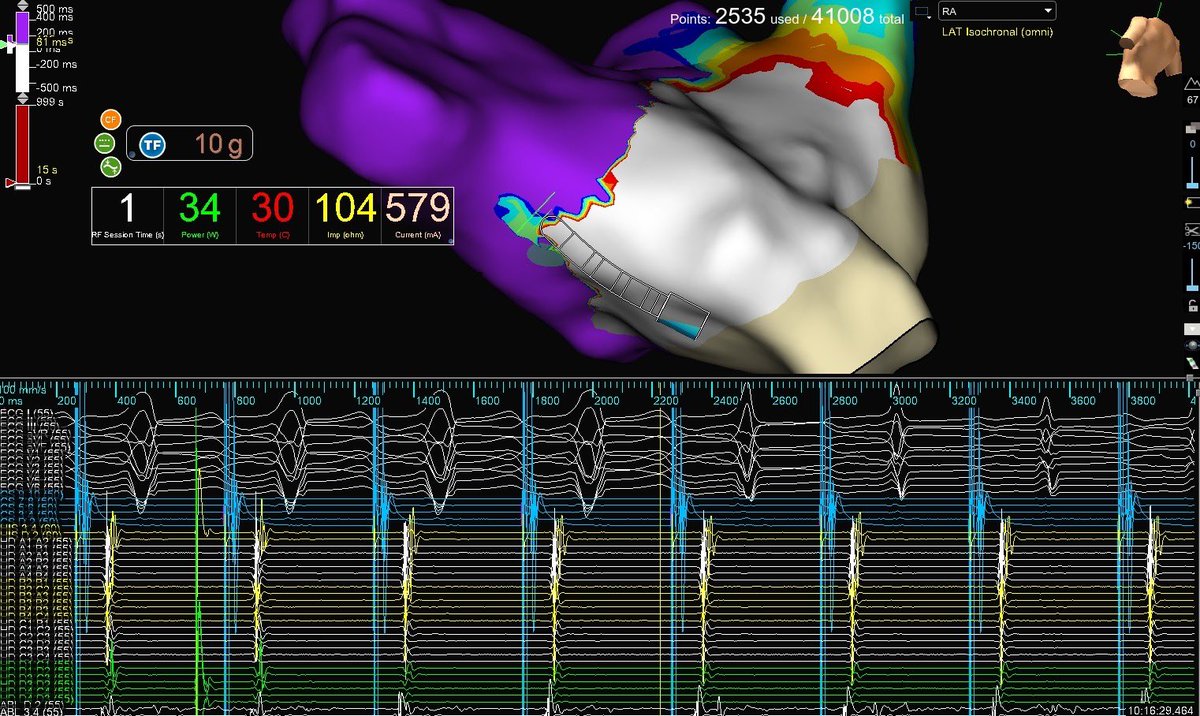Click the yellow 15 s timer label
This screenshot has height=716, width=1200.
(x=46, y=170)
